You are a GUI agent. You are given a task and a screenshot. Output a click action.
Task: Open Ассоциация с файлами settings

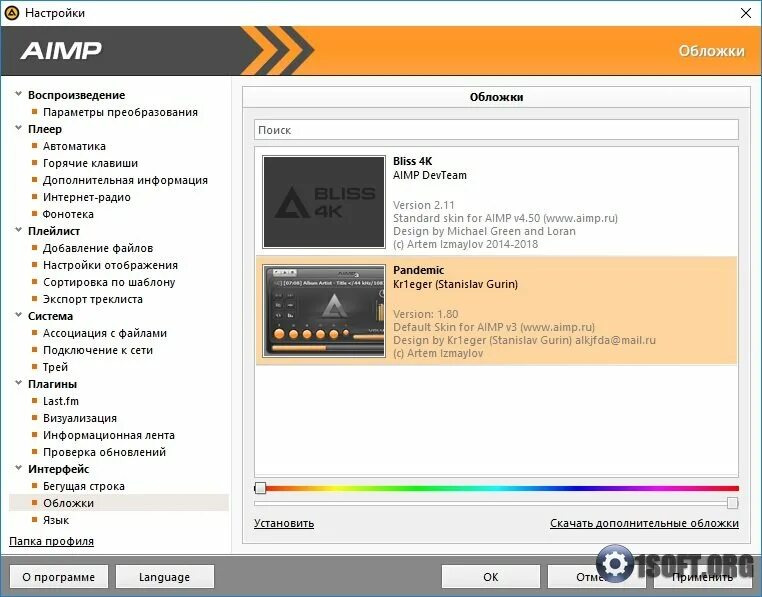[104, 334]
